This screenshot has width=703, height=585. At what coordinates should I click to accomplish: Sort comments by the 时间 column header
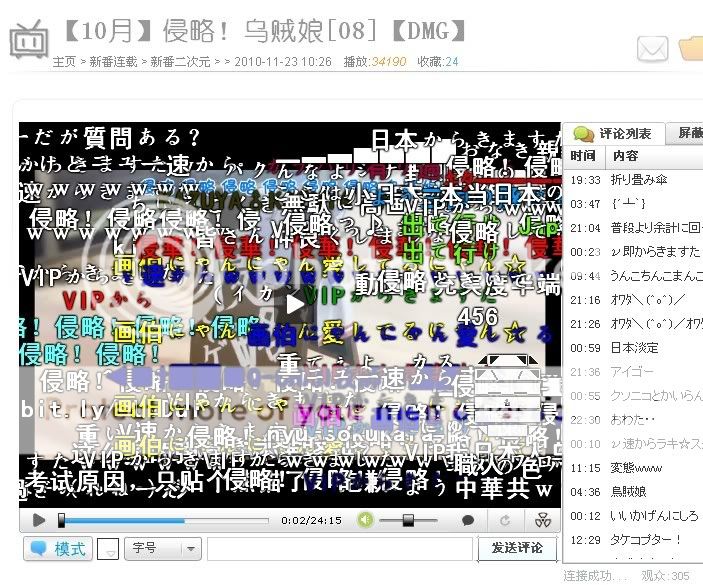(583, 156)
